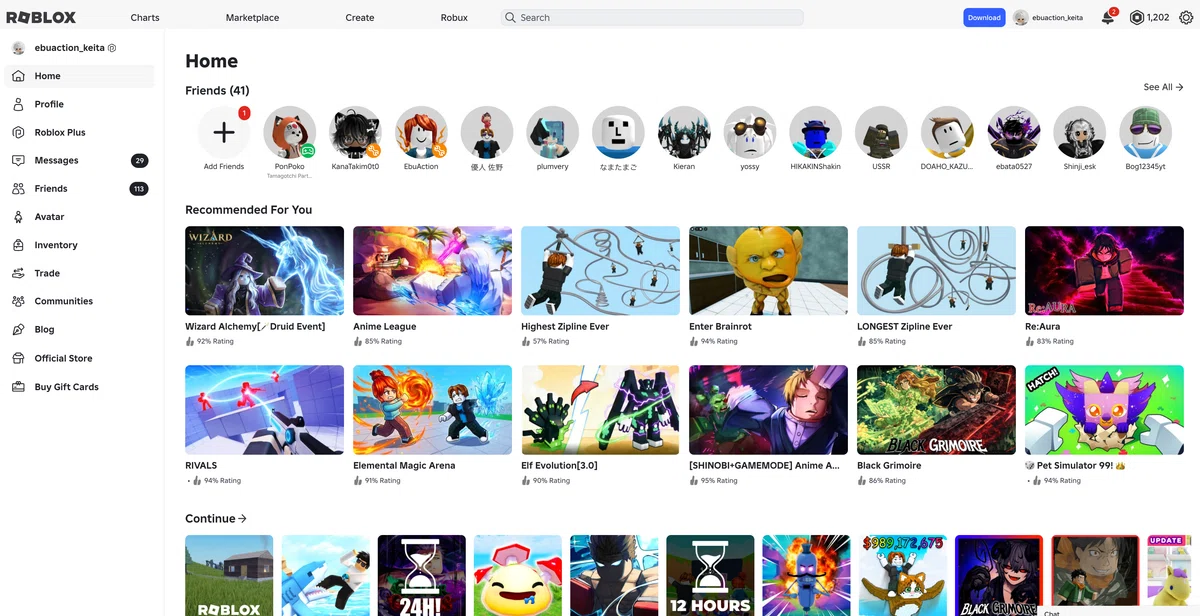This screenshot has width=1200, height=616.
Task: Open Shinji_esk's friend avatar
Action: coord(1079,132)
